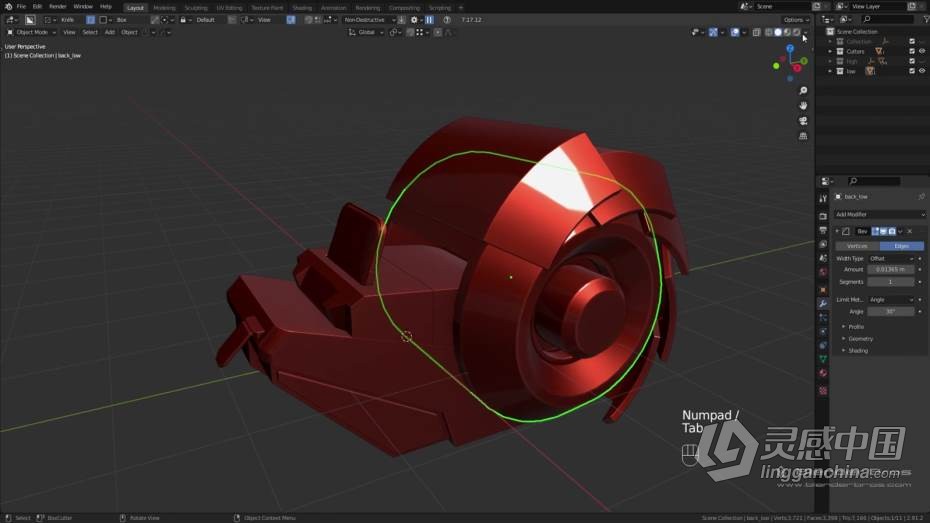Open the World properties tab

pos(823,273)
